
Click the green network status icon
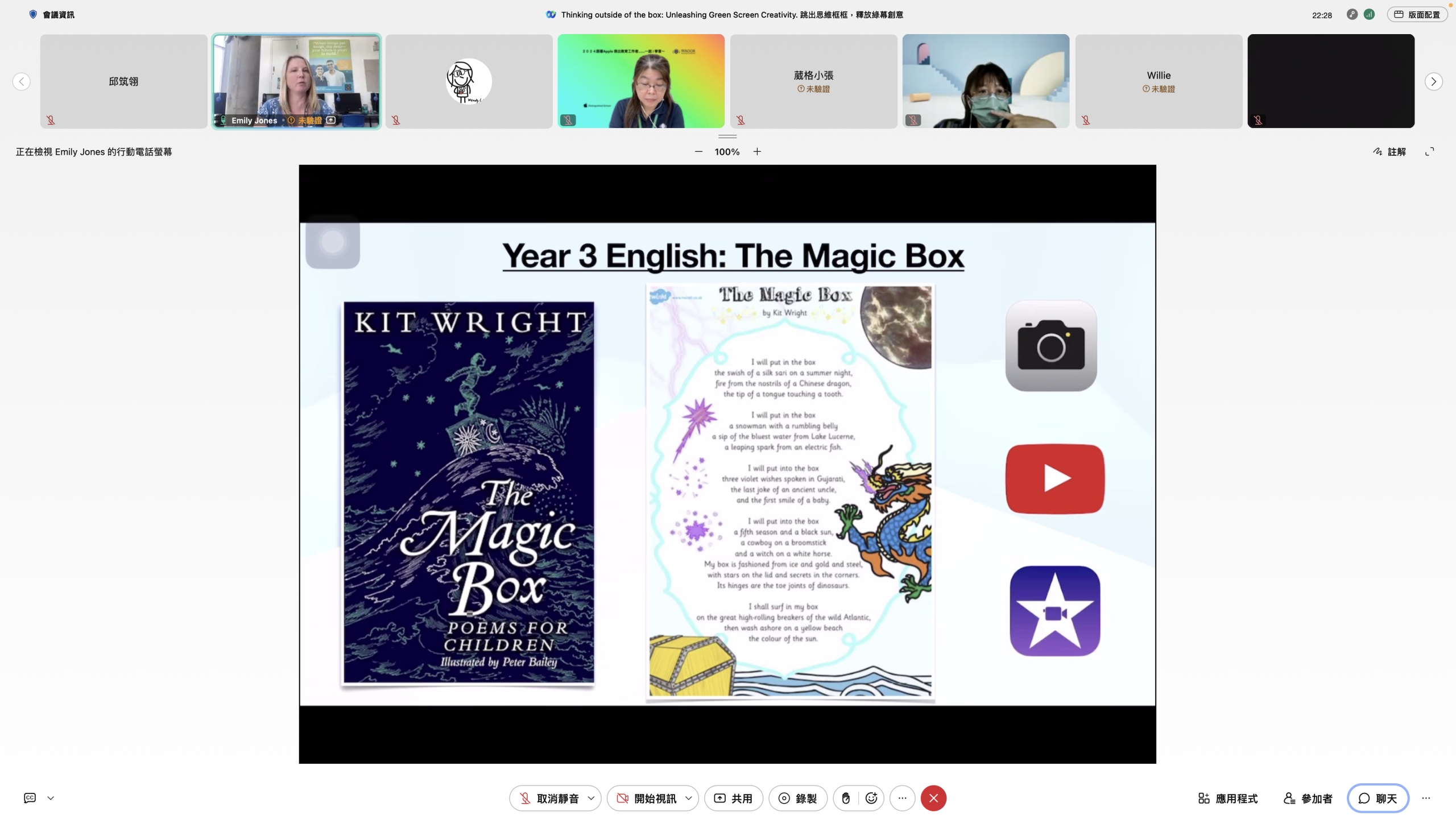1369,15
